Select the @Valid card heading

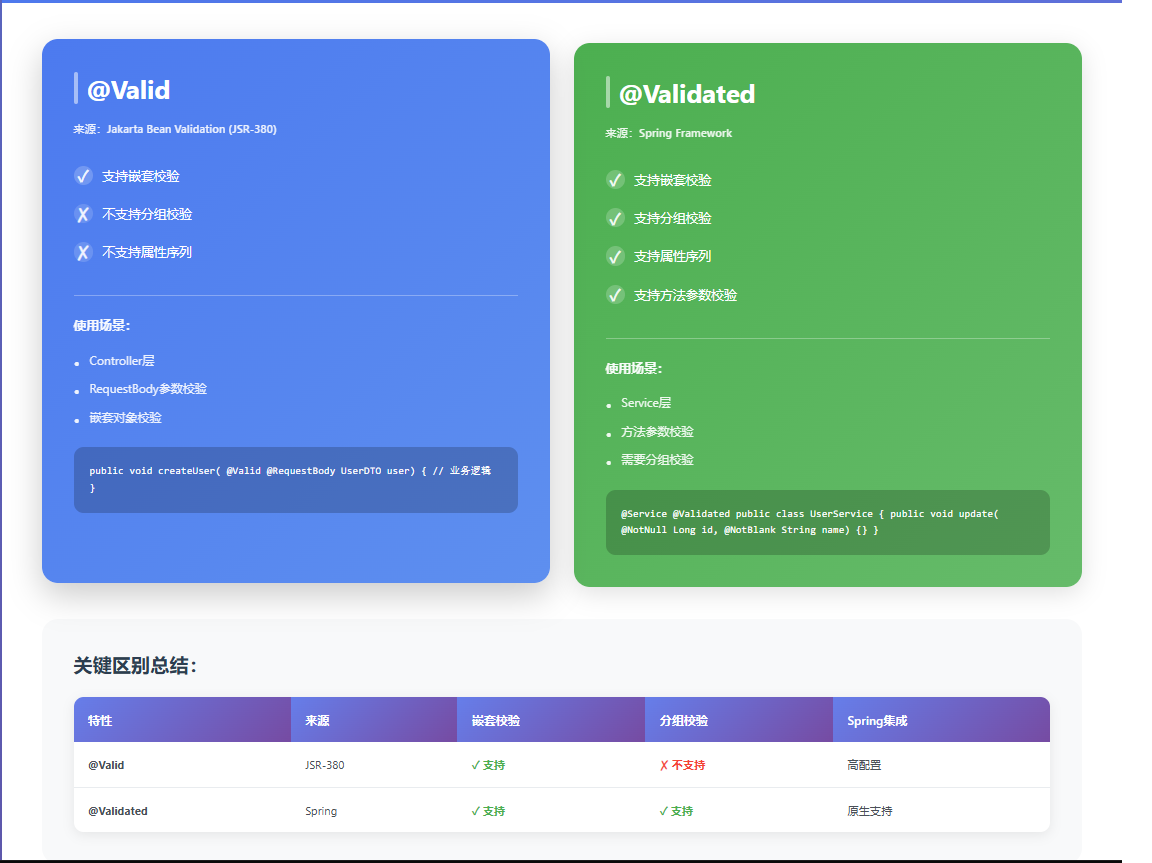(129, 90)
